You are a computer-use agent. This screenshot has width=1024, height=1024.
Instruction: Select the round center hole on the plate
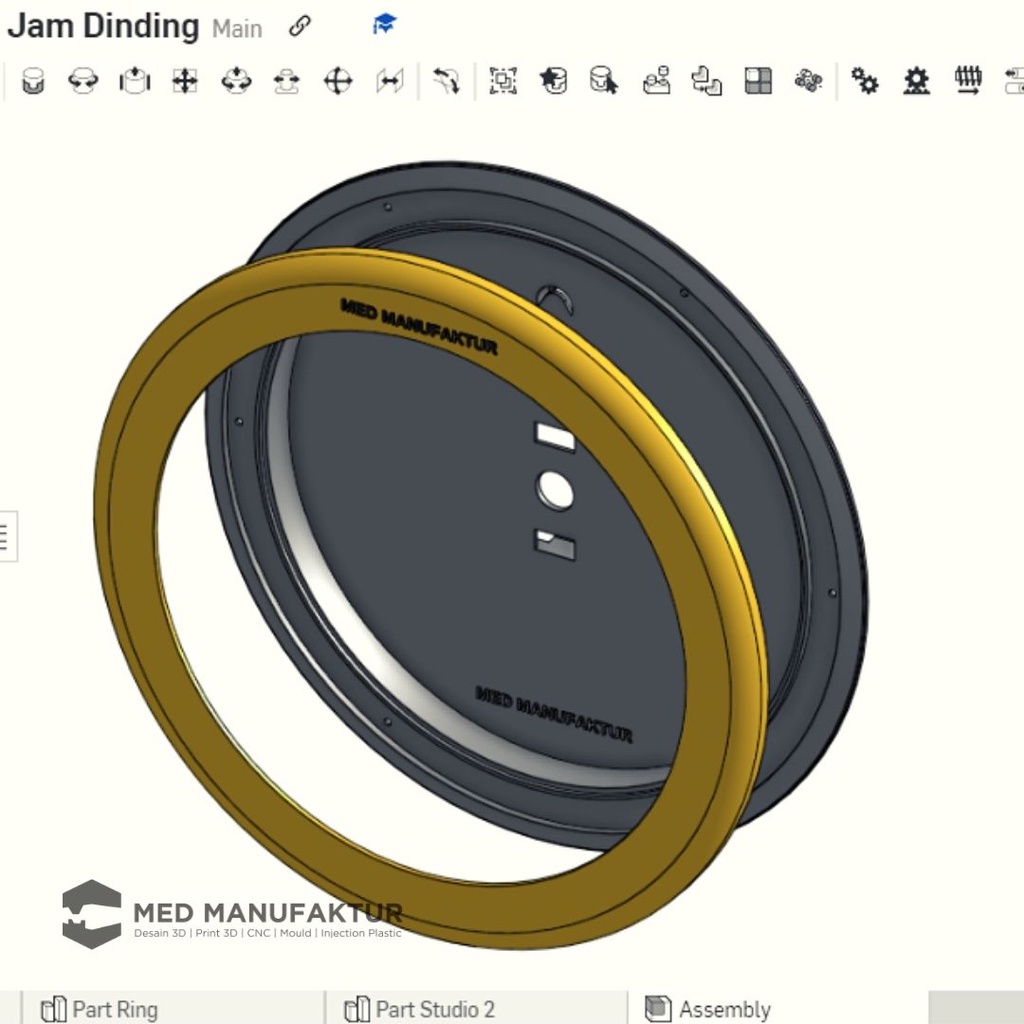555,490
